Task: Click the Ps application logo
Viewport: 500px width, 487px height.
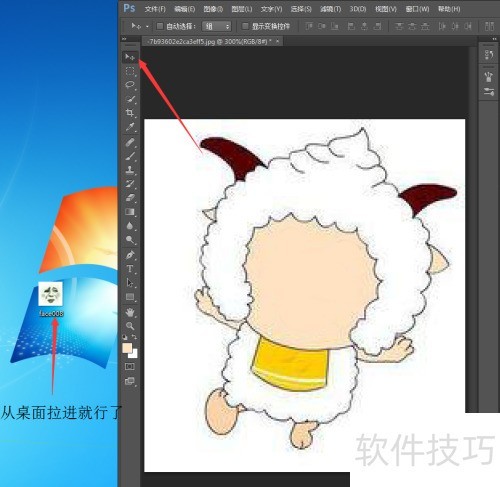Action: click(129, 8)
